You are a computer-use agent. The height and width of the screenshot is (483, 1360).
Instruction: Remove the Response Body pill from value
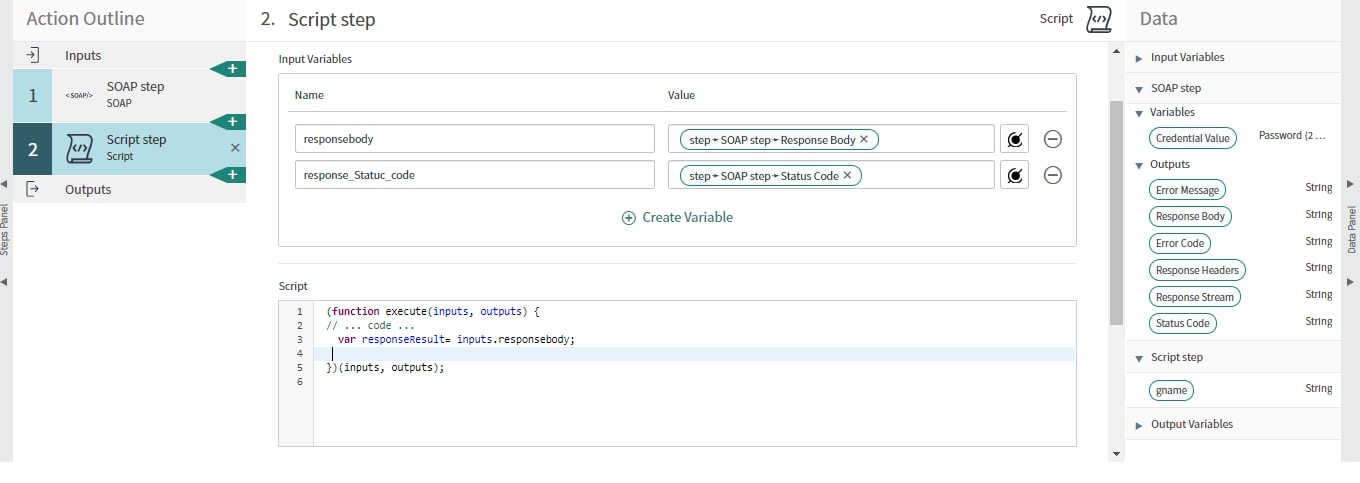[x=863, y=139]
